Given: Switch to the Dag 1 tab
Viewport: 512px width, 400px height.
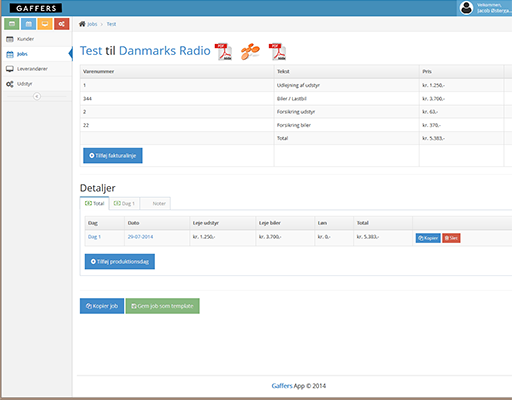Looking at the screenshot, I should 124,203.
